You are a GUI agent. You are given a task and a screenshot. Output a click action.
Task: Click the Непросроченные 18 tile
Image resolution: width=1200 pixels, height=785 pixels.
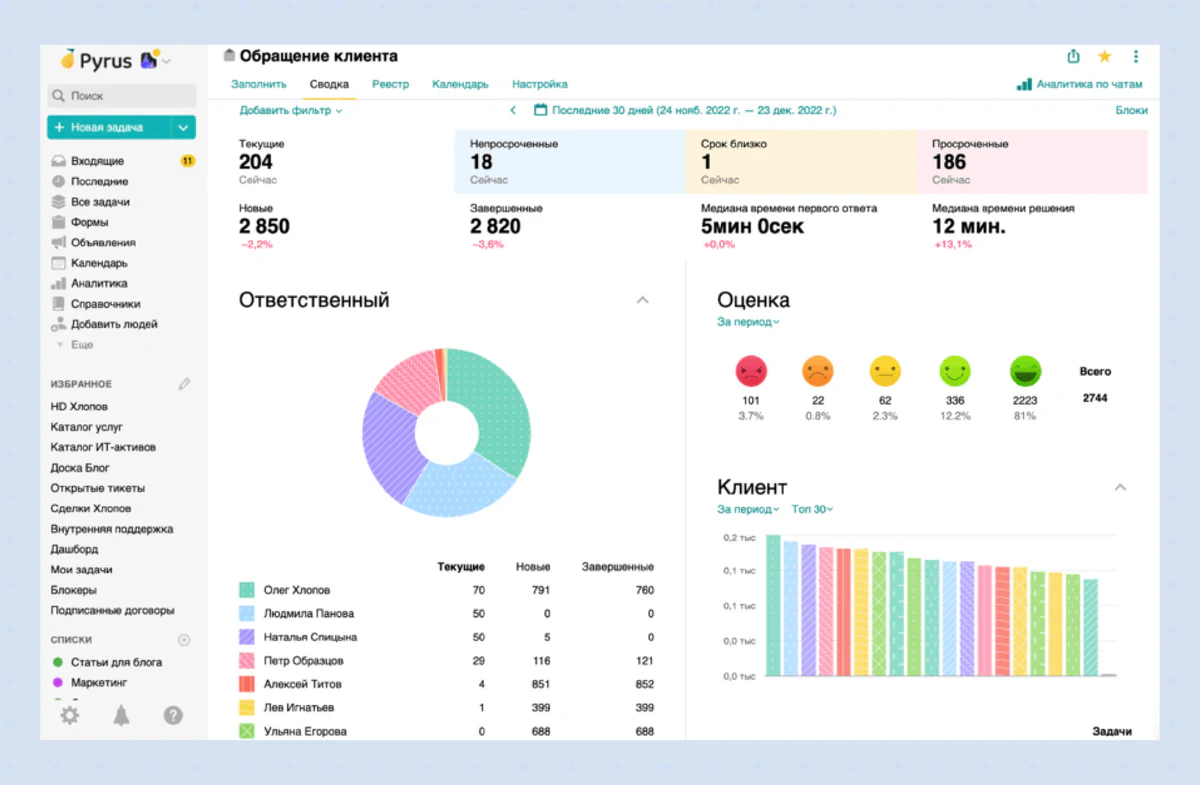pos(570,161)
